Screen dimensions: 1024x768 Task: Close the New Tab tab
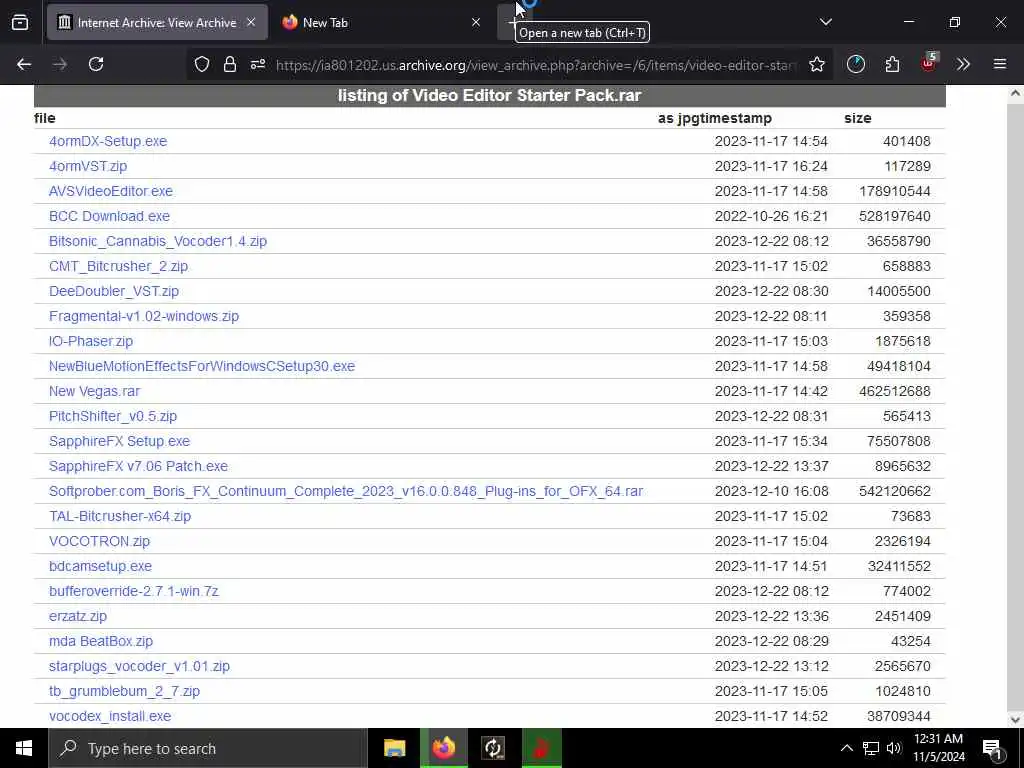(475, 22)
